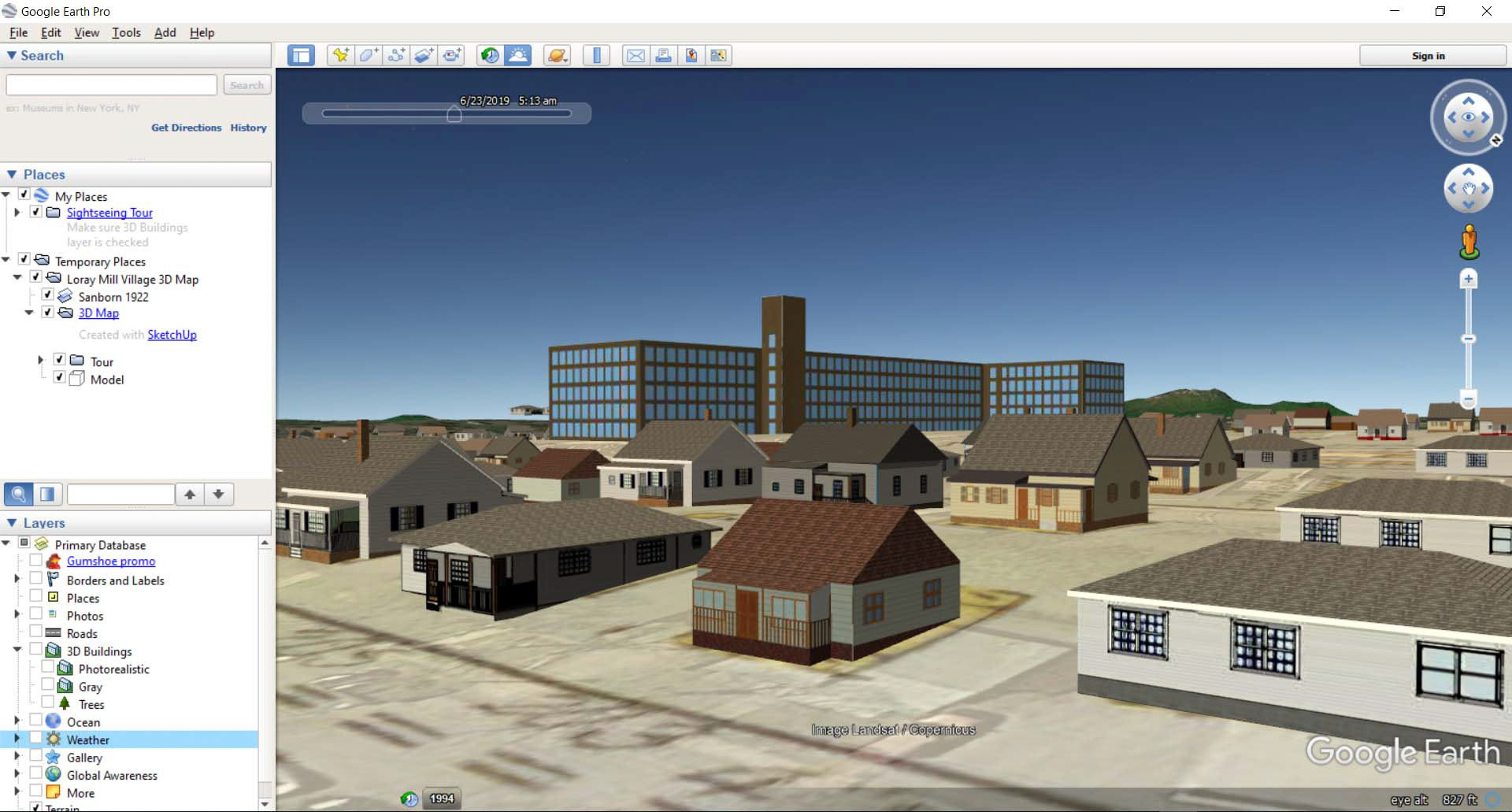
Task: Click the Look joystick eye center
Action: [x=1468, y=117]
